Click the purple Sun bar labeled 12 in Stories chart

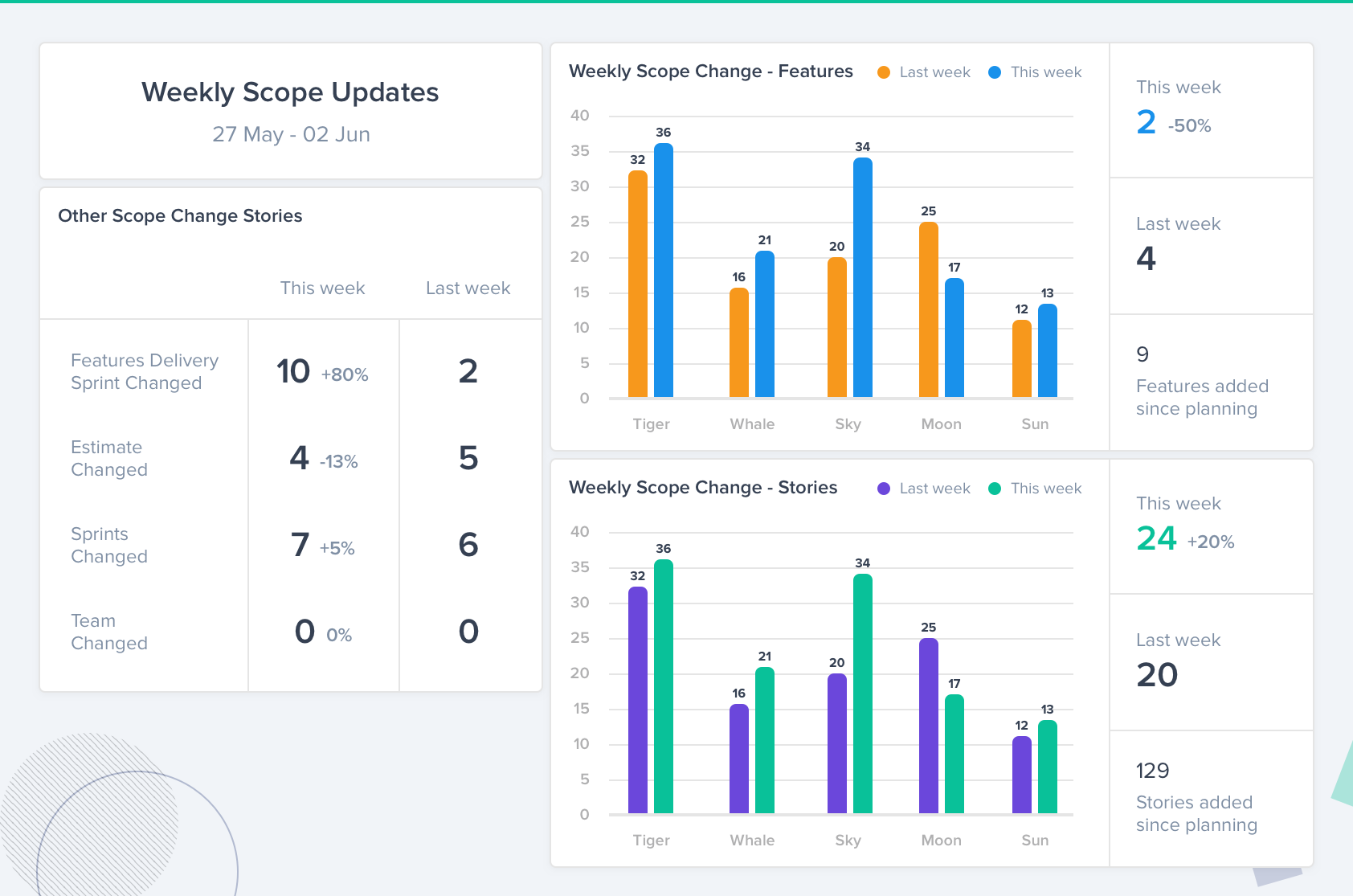click(x=1022, y=775)
